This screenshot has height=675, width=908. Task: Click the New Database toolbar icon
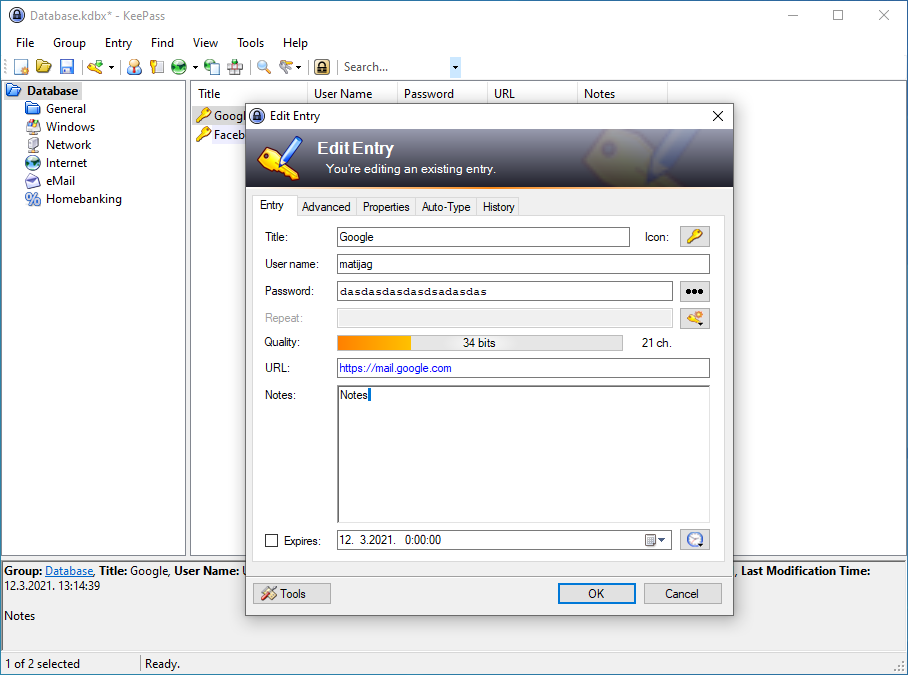tap(21, 67)
